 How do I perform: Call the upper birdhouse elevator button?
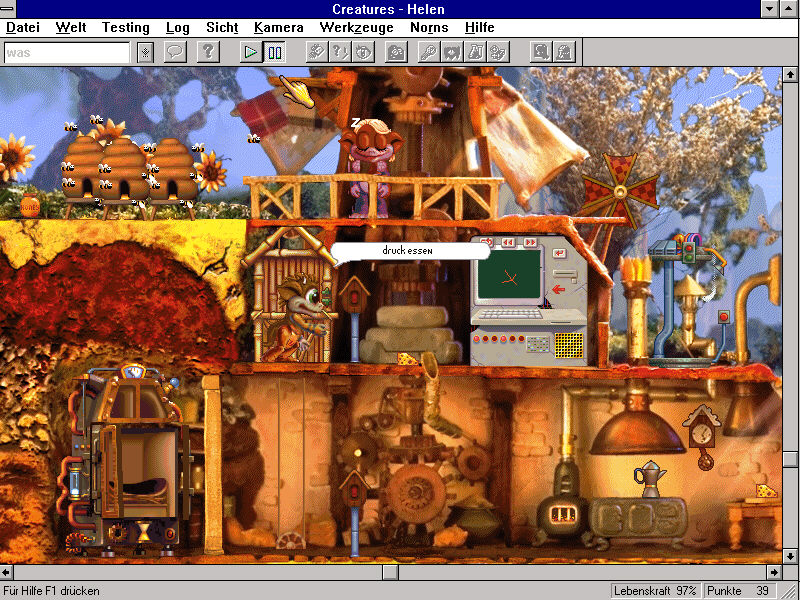pos(354,295)
